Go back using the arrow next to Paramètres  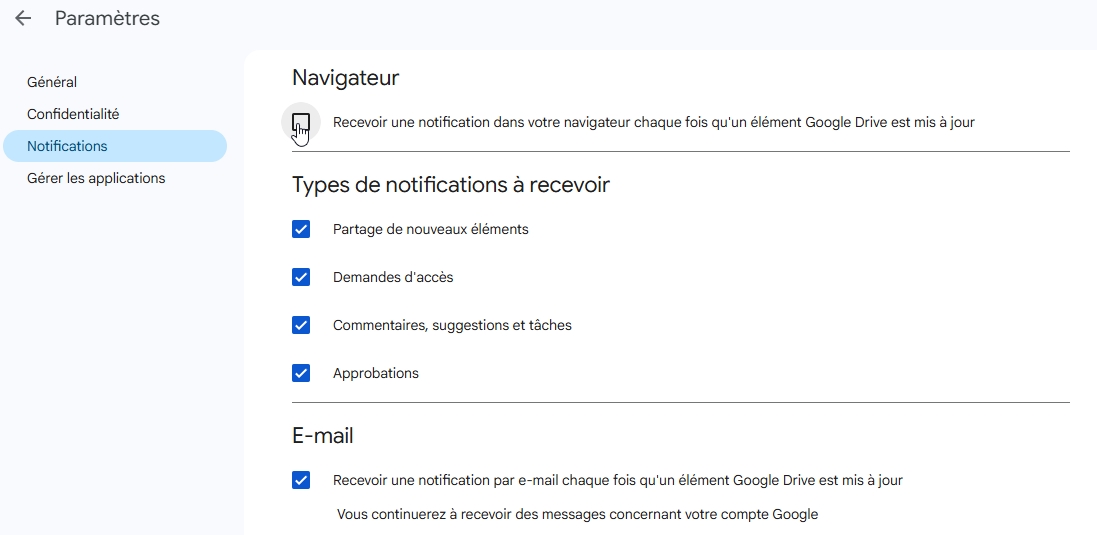pos(23,19)
